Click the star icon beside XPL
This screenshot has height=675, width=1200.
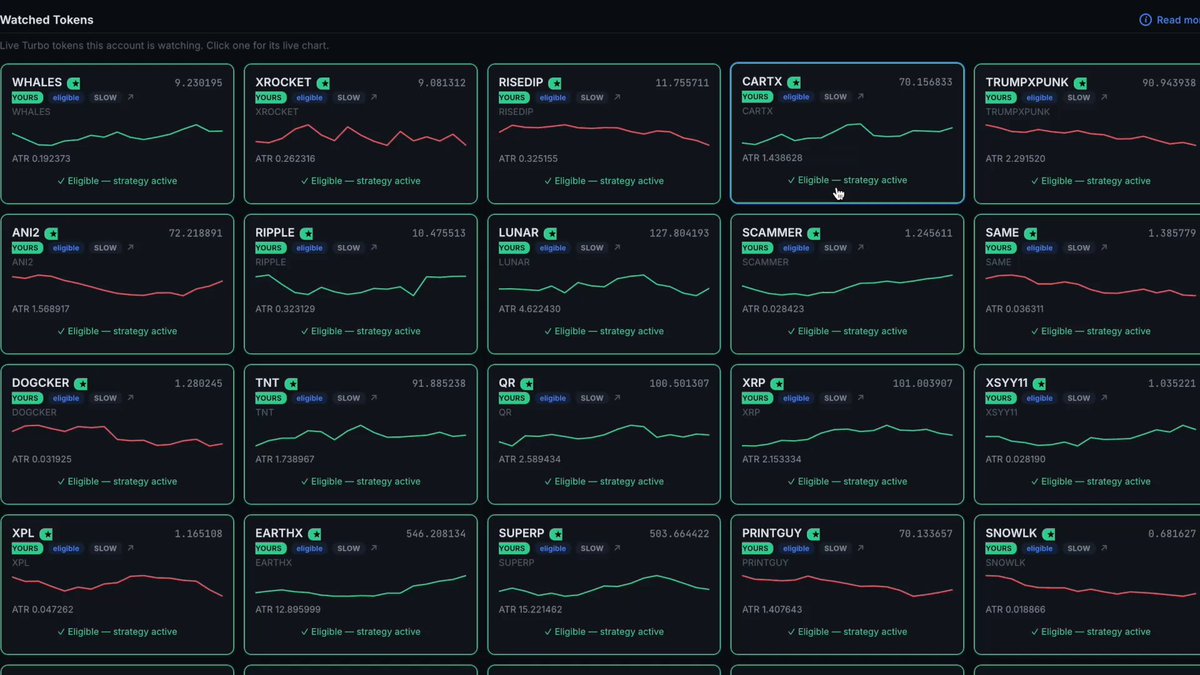pyautogui.click(x=47, y=534)
